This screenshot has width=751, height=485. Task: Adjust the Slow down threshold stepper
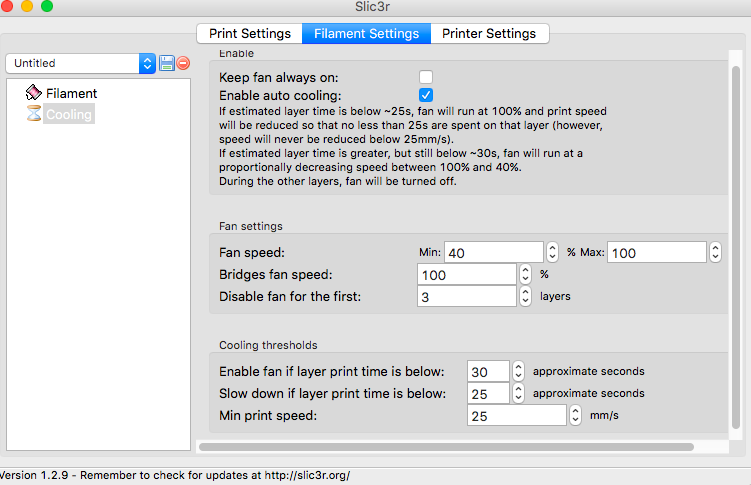pyautogui.click(x=518, y=393)
